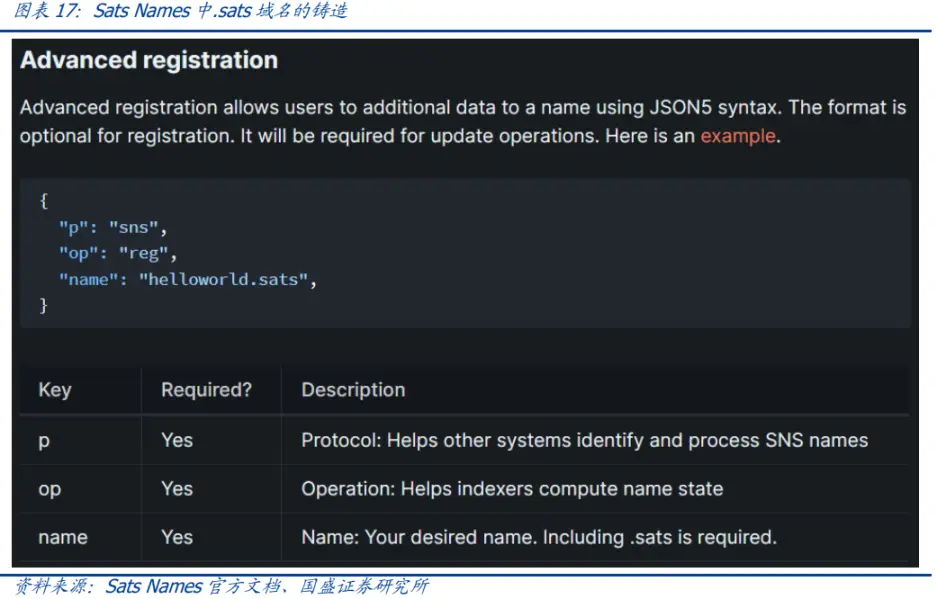Click the Name description mentioning .sats

click(538, 537)
